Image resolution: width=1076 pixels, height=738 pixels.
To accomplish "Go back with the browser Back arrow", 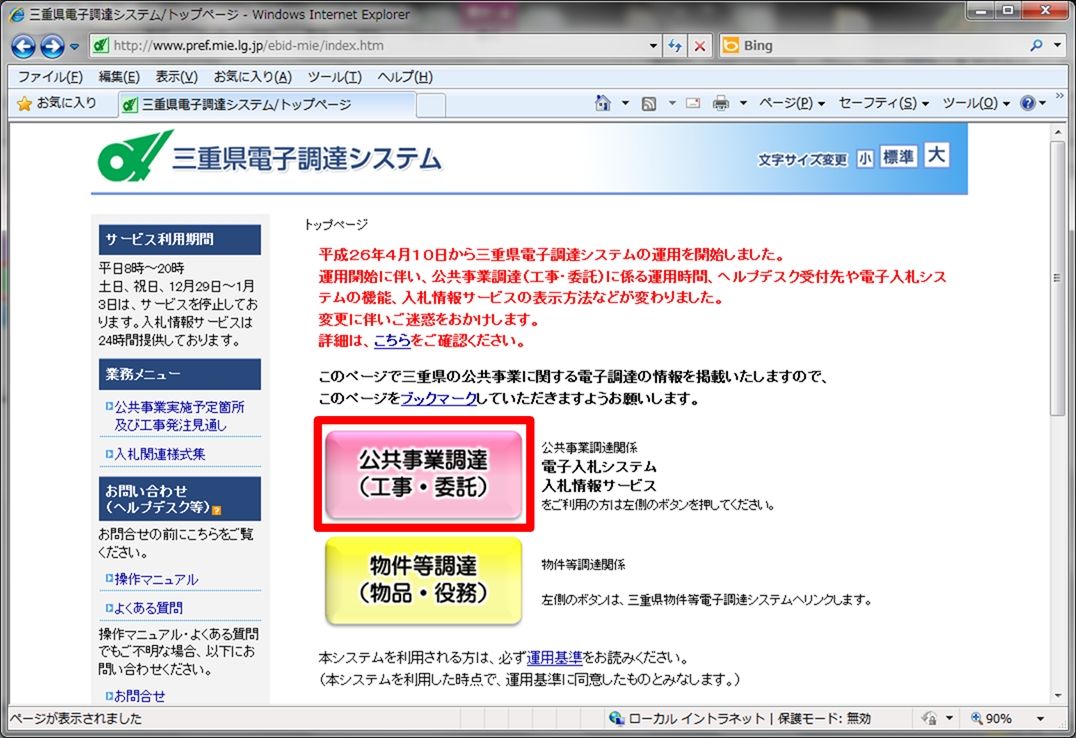I will [23, 46].
